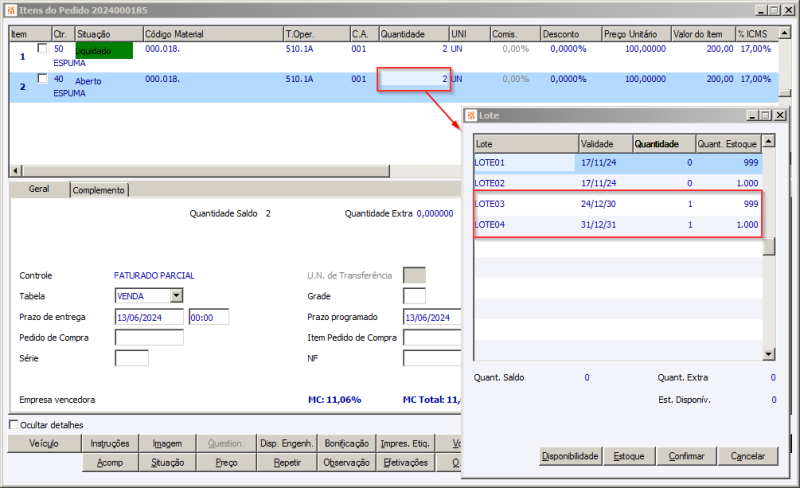
Task: Click the Lote list scroll-up arrow
Action: point(768,141)
